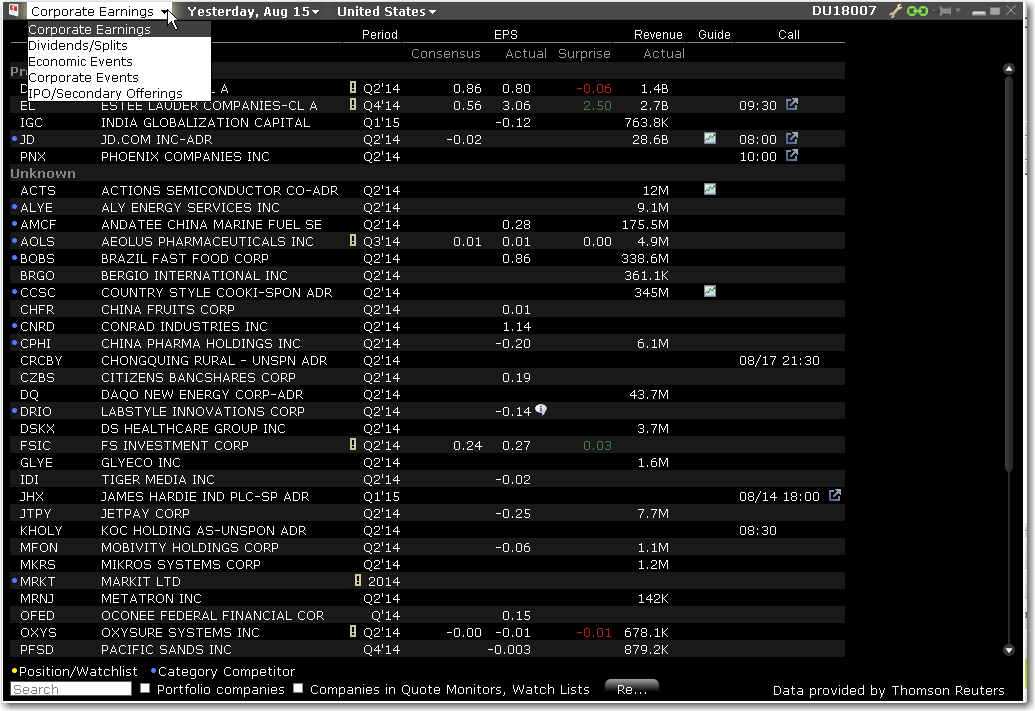This screenshot has width=1035, height=711.
Task: Click the 08/17 21:30 call time for CRCBY
Action: tap(780, 360)
